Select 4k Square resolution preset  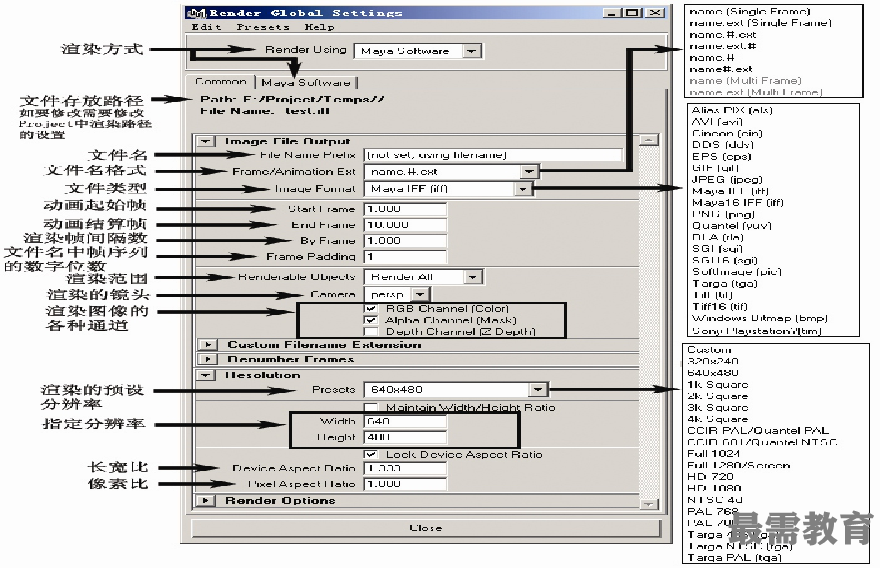coord(717,419)
